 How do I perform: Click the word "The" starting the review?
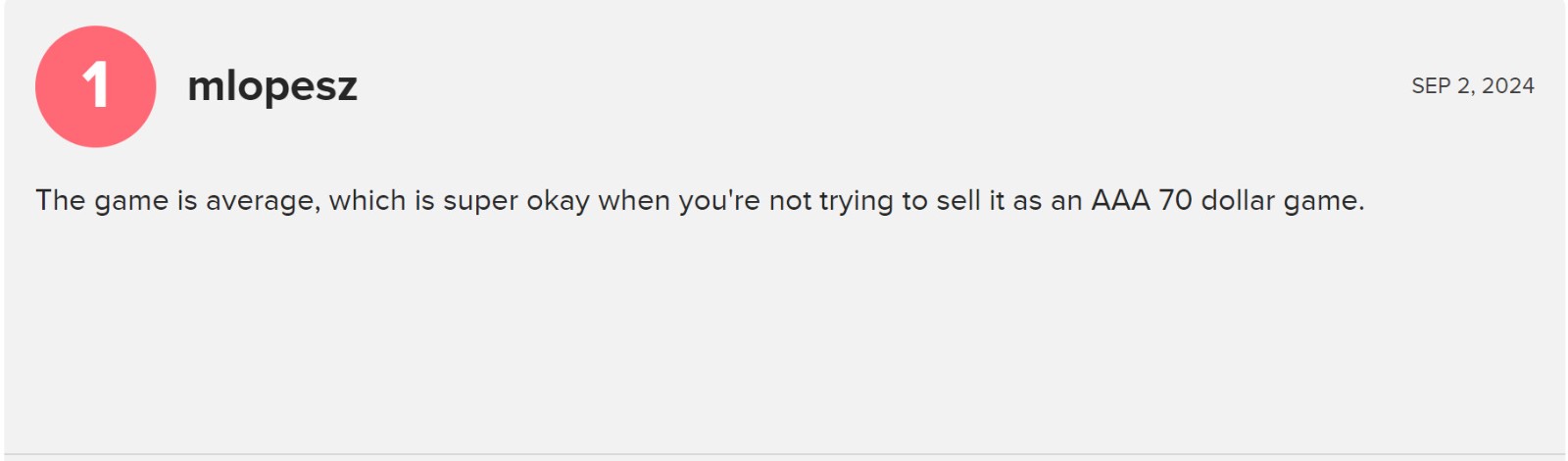(x=61, y=201)
